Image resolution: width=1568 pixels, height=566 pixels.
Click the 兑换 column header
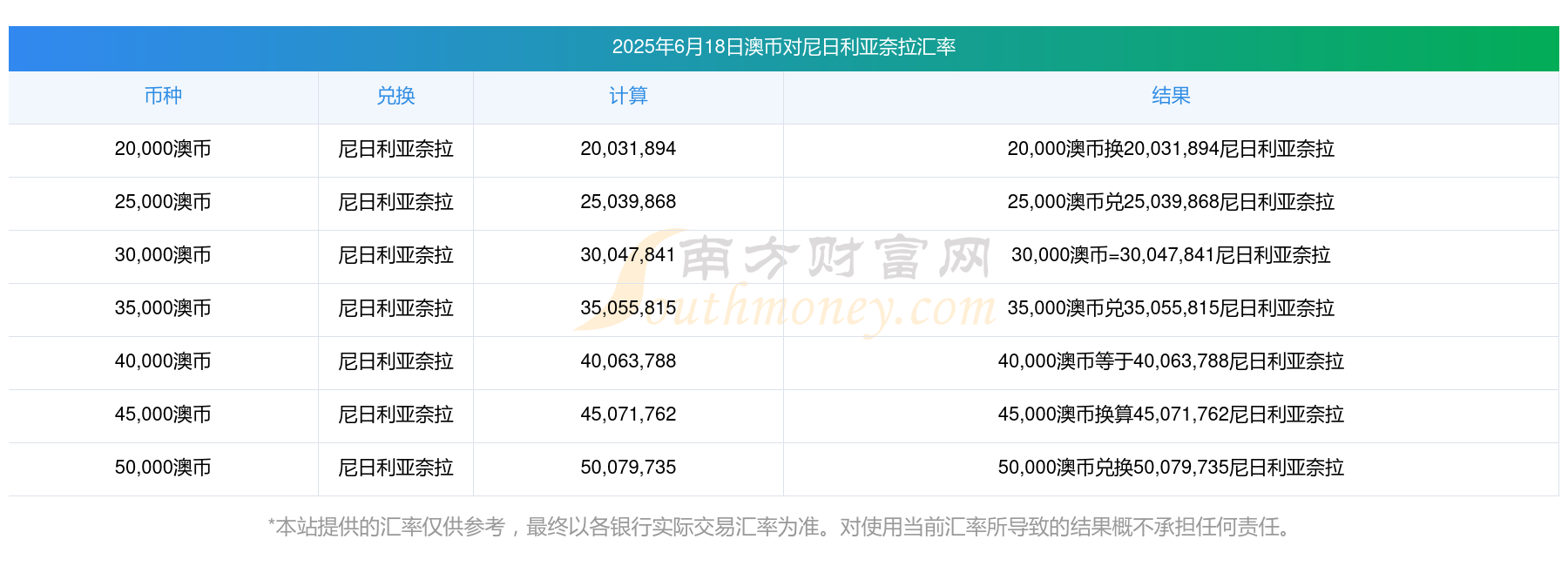[x=395, y=96]
